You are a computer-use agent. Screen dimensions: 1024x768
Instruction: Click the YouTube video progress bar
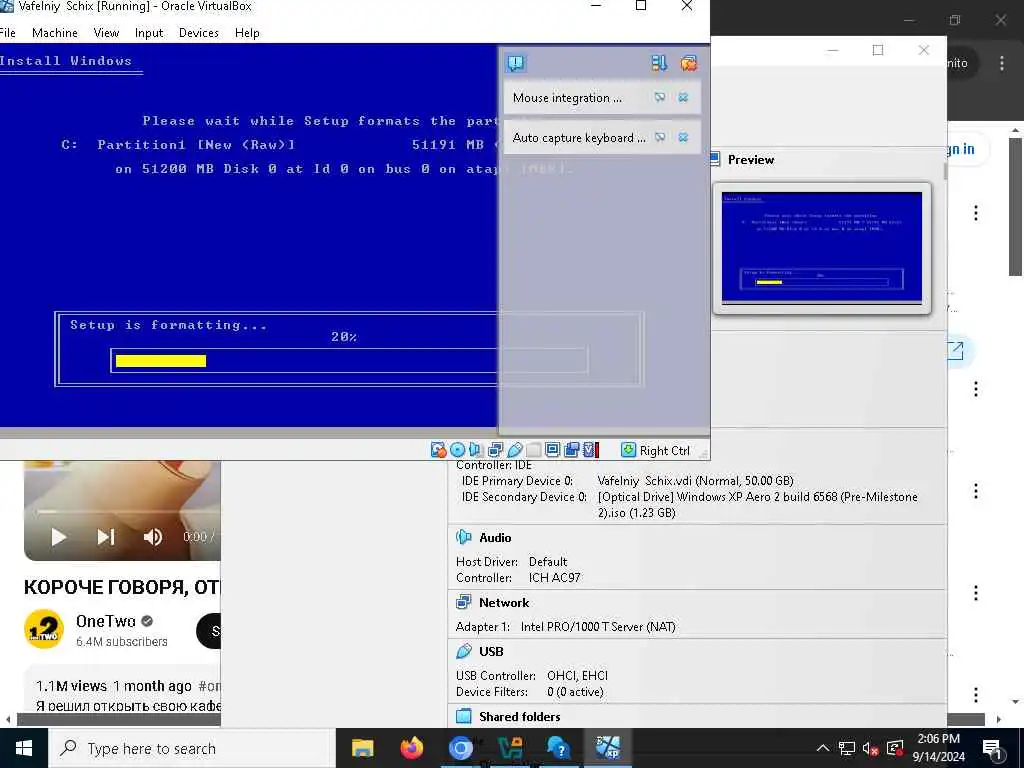128,511
